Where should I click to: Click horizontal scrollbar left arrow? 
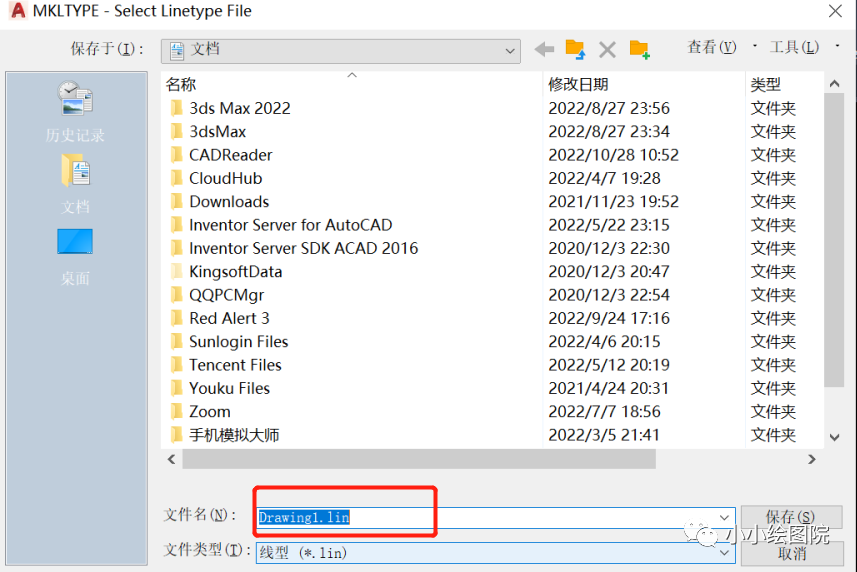(172, 459)
